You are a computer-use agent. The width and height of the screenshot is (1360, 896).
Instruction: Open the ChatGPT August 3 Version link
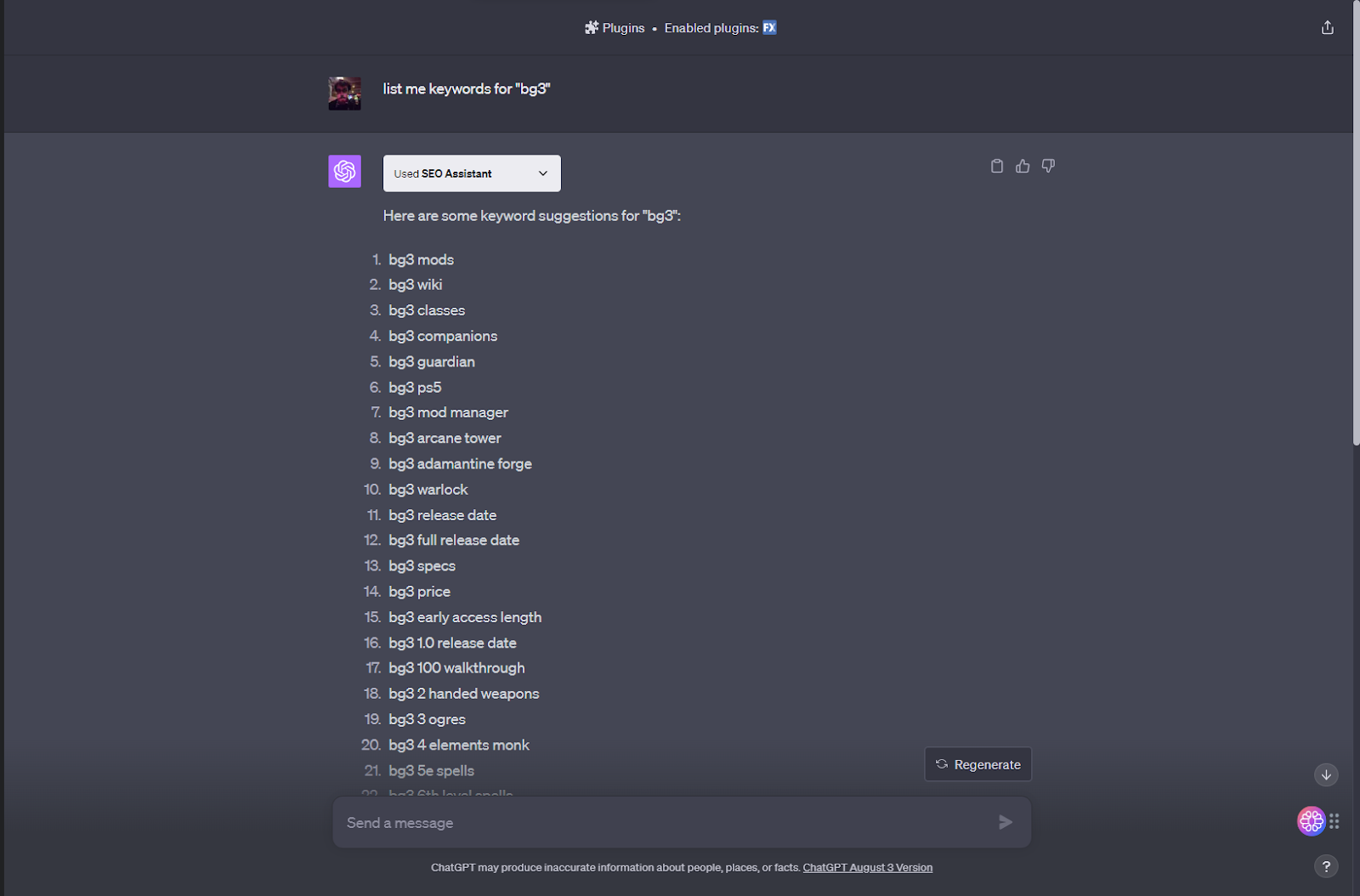tap(868, 868)
